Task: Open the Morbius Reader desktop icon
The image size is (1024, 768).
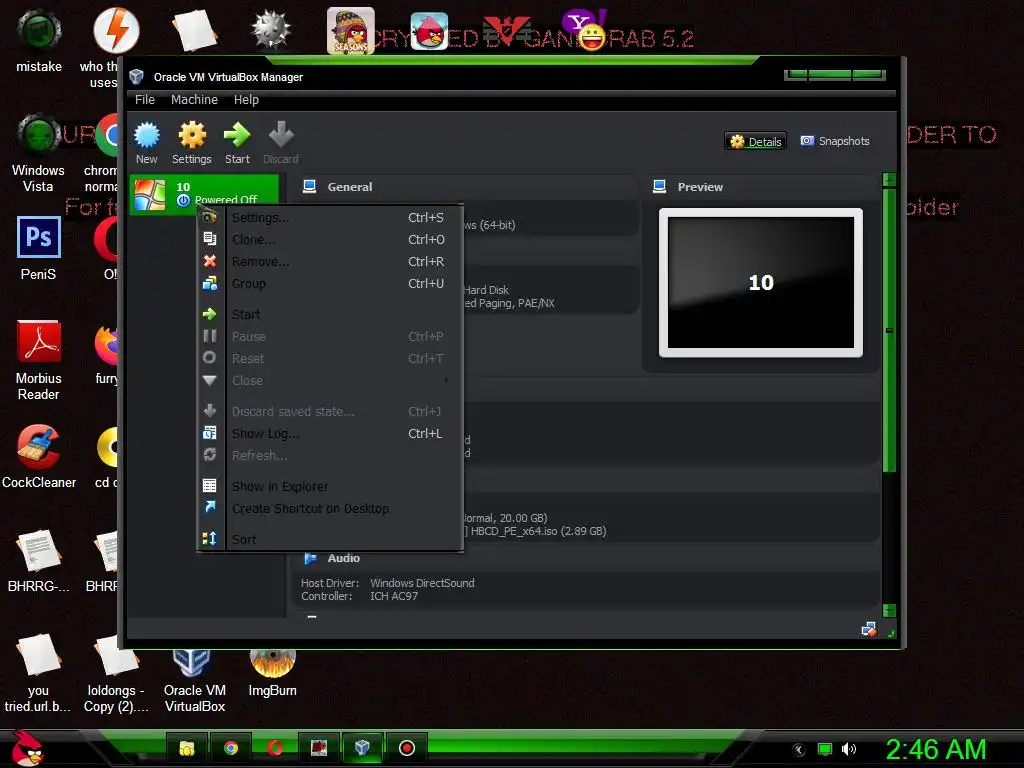Action: [x=39, y=360]
